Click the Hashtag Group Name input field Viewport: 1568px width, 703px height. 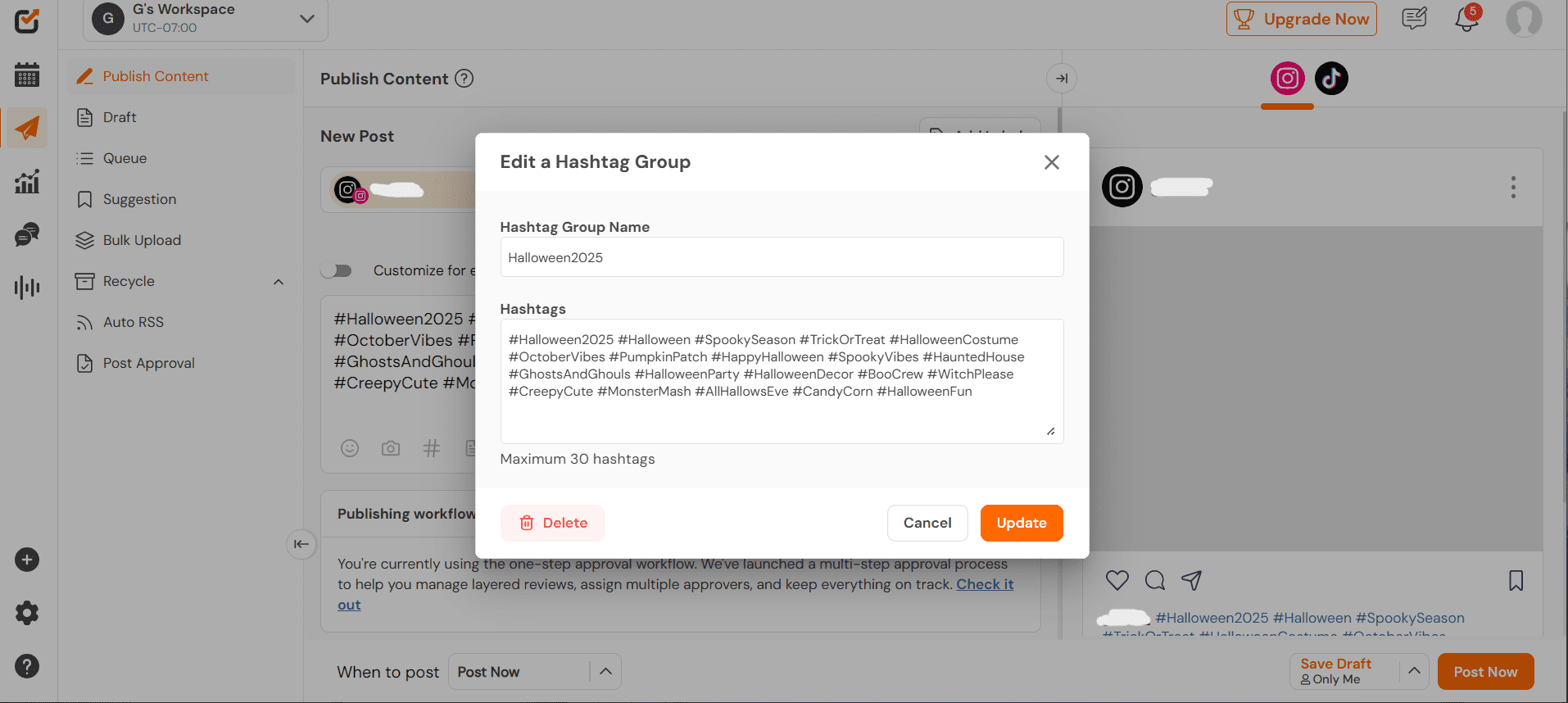pyautogui.click(x=782, y=257)
